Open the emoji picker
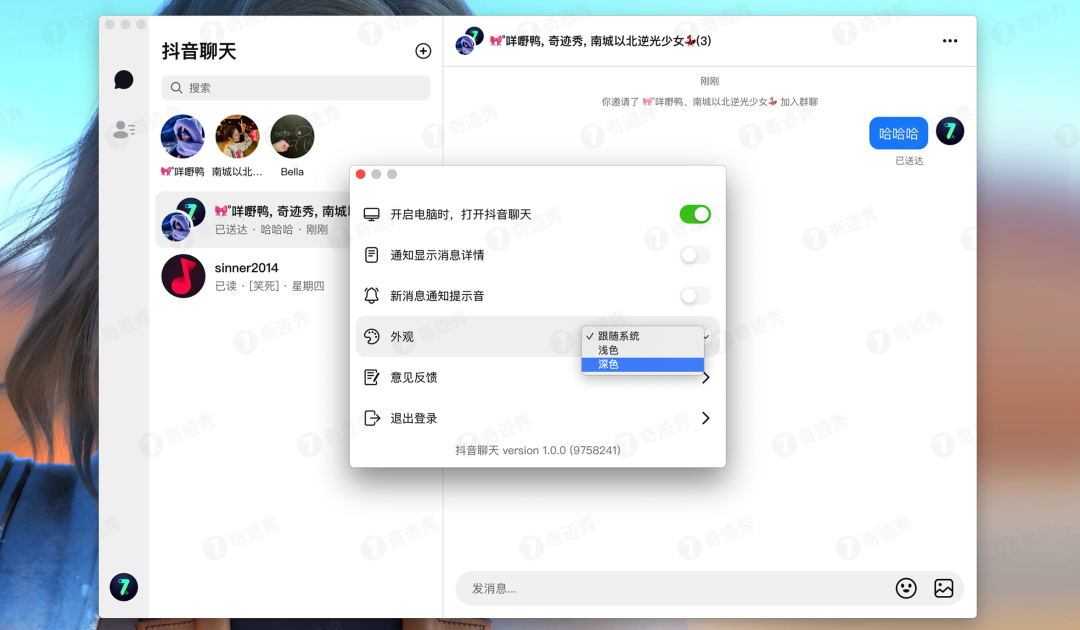The image size is (1080, 630). [906, 588]
